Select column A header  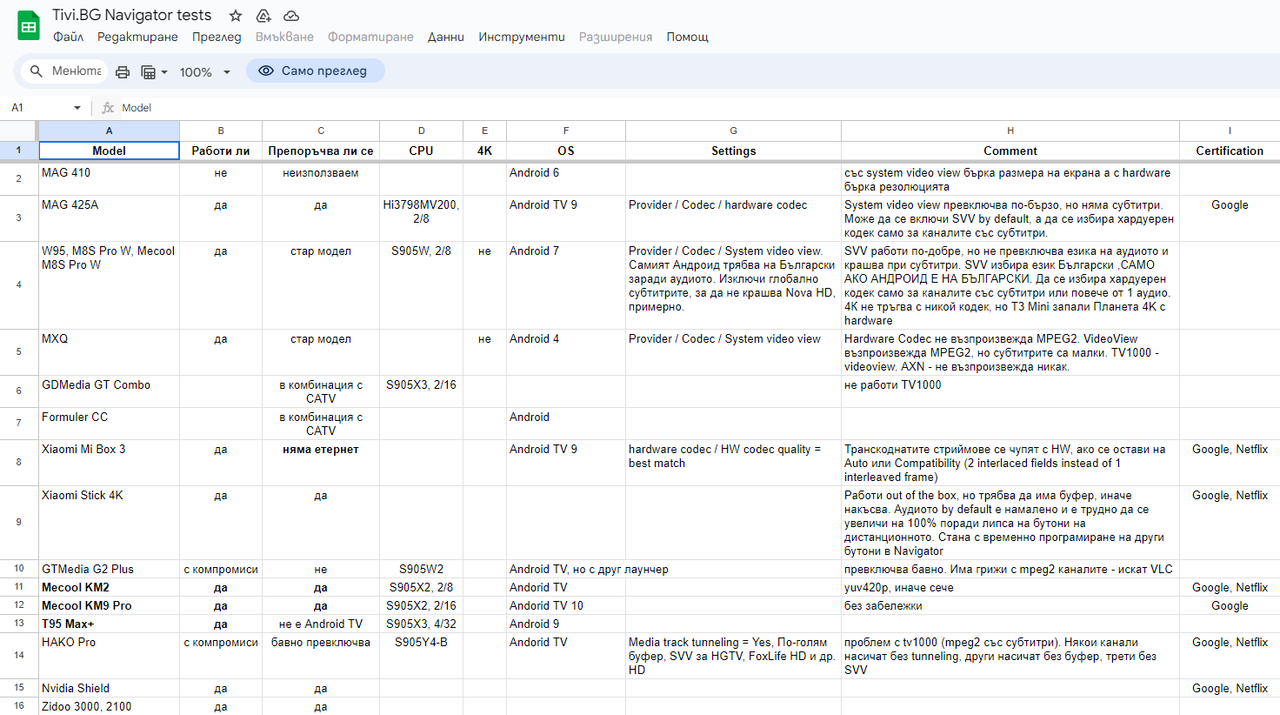109,131
